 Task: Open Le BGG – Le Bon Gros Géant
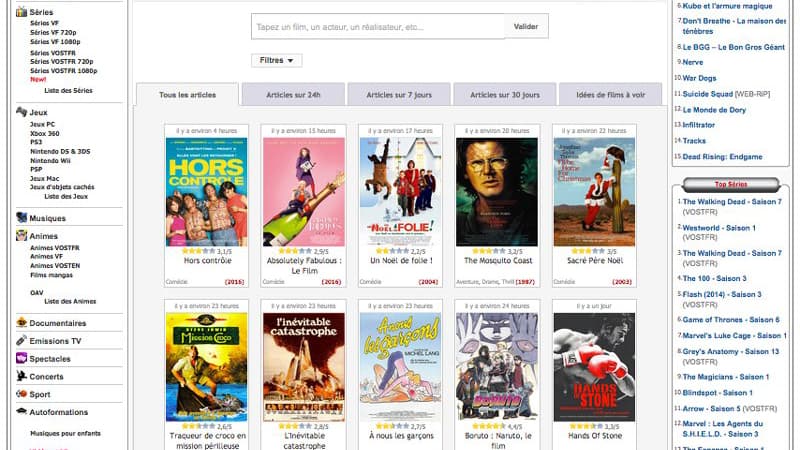pyautogui.click(x=734, y=47)
